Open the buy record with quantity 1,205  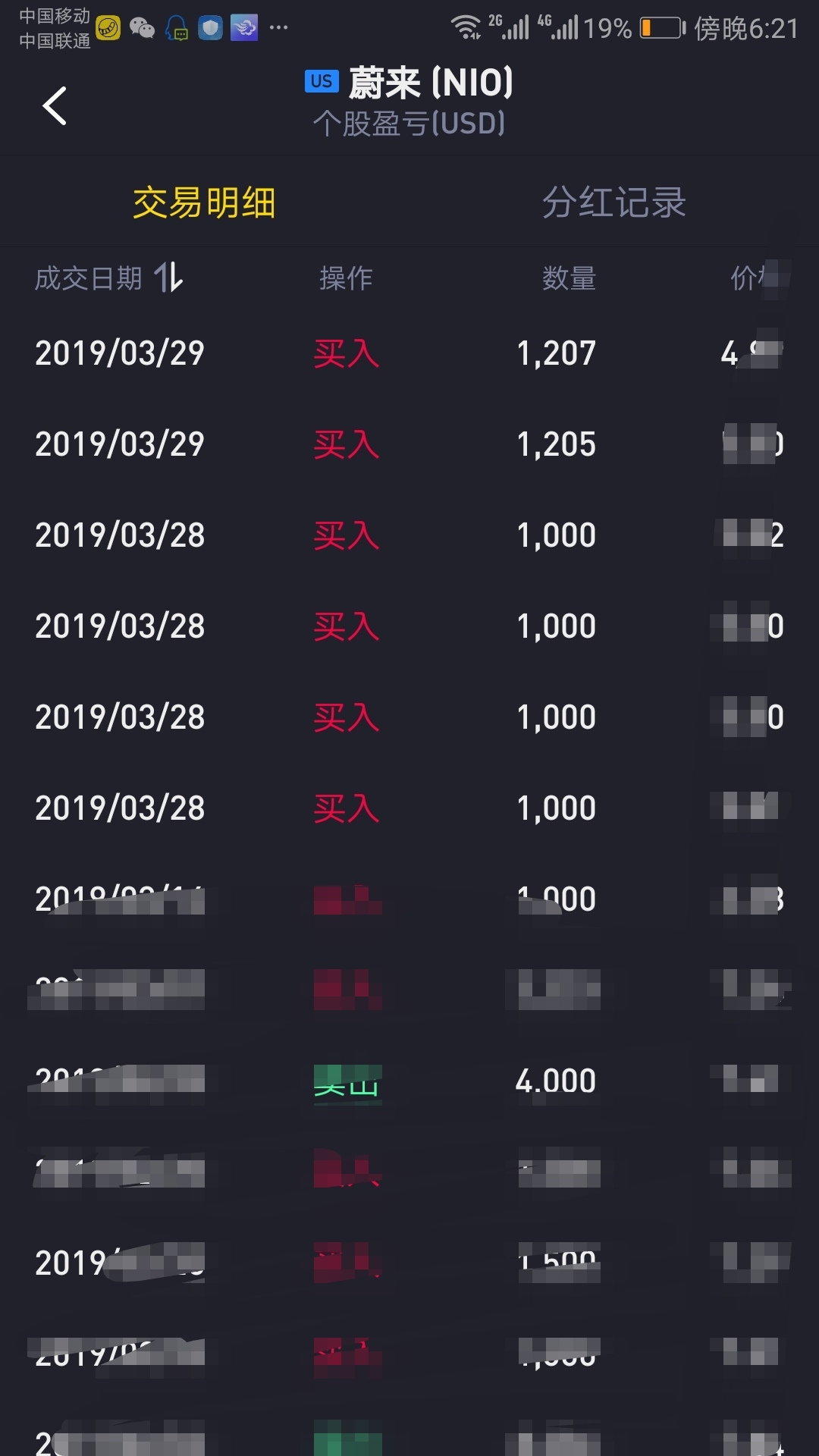409,444
